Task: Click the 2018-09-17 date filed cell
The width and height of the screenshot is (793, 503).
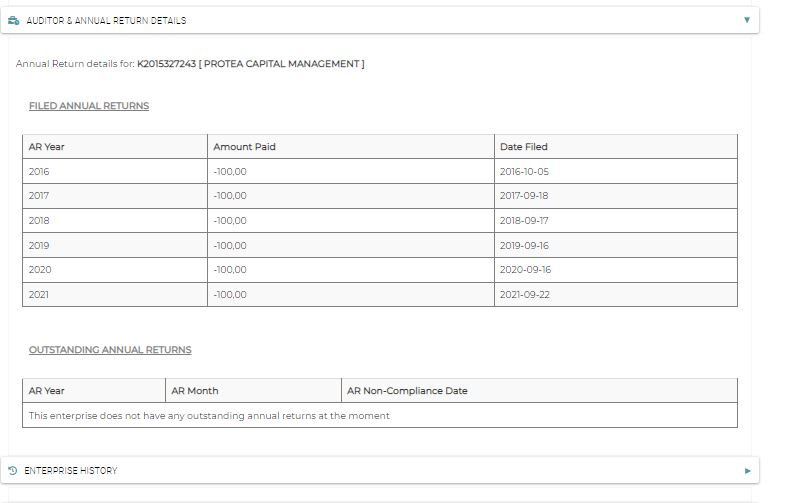Action: coord(525,220)
